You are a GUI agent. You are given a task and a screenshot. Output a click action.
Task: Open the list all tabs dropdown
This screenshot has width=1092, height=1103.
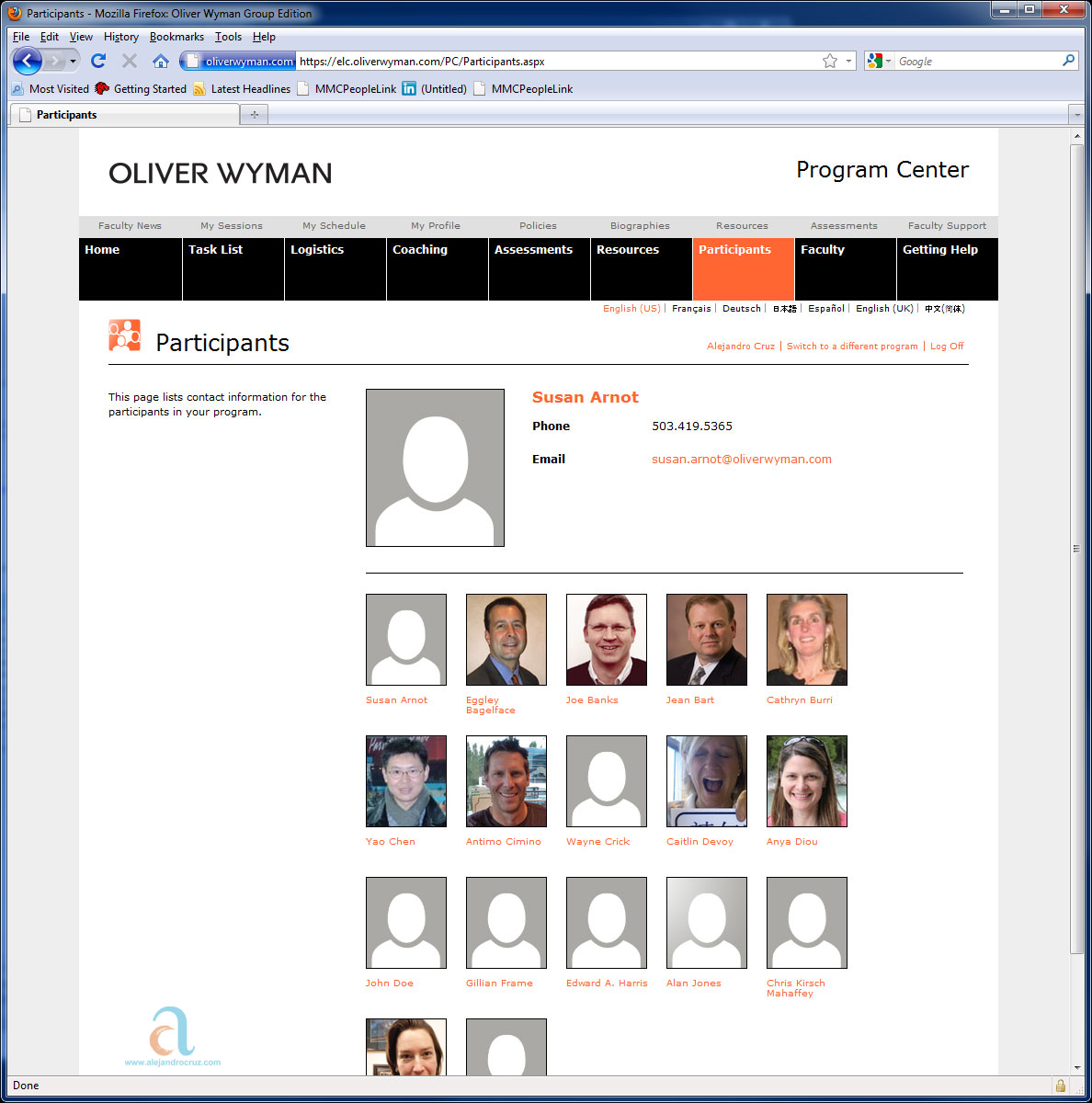click(x=1076, y=115)
